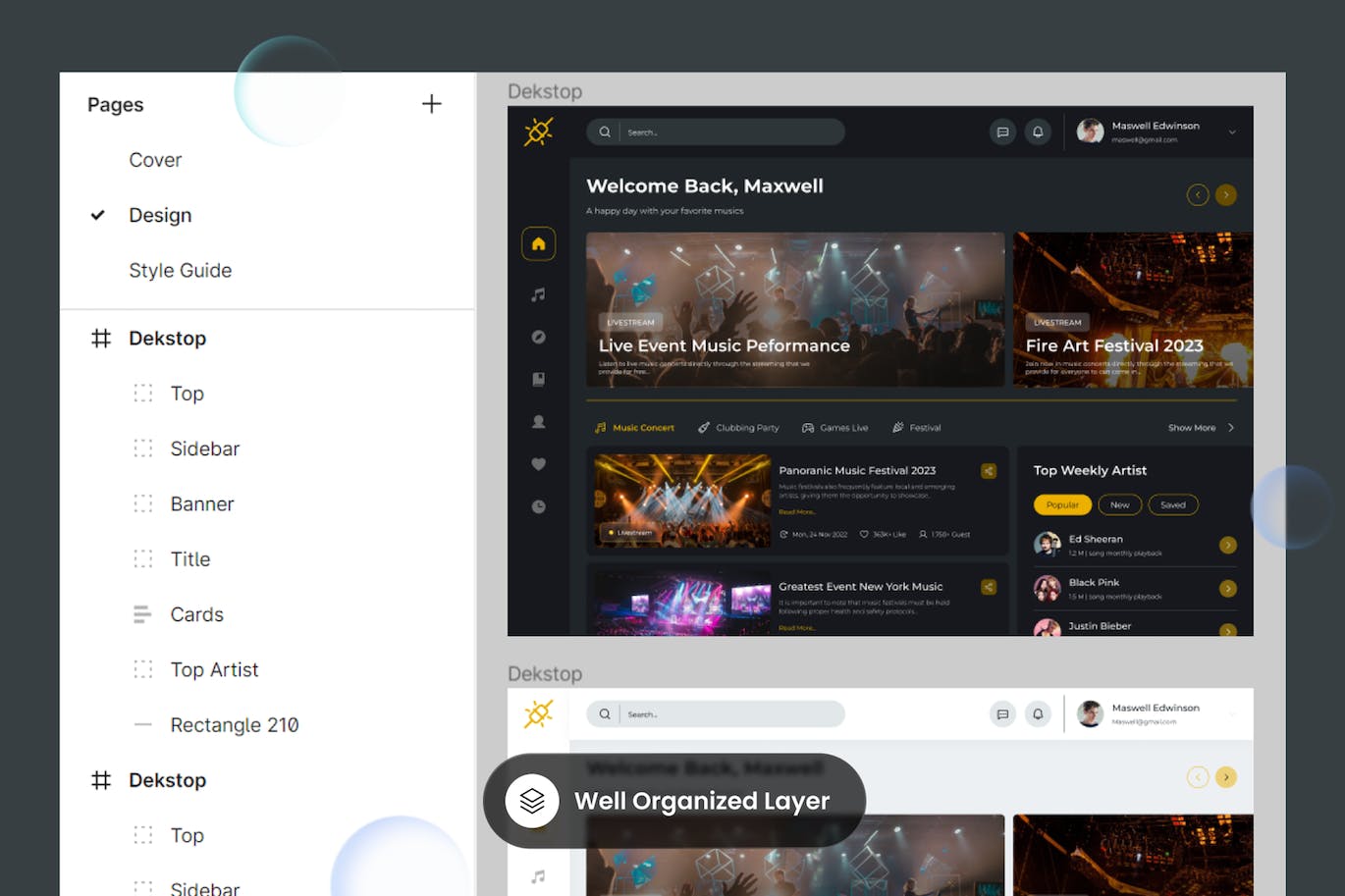Open saved items with the bookmark icon
The height and width of the screenshot is (896, 1345).
click(538, 379)
